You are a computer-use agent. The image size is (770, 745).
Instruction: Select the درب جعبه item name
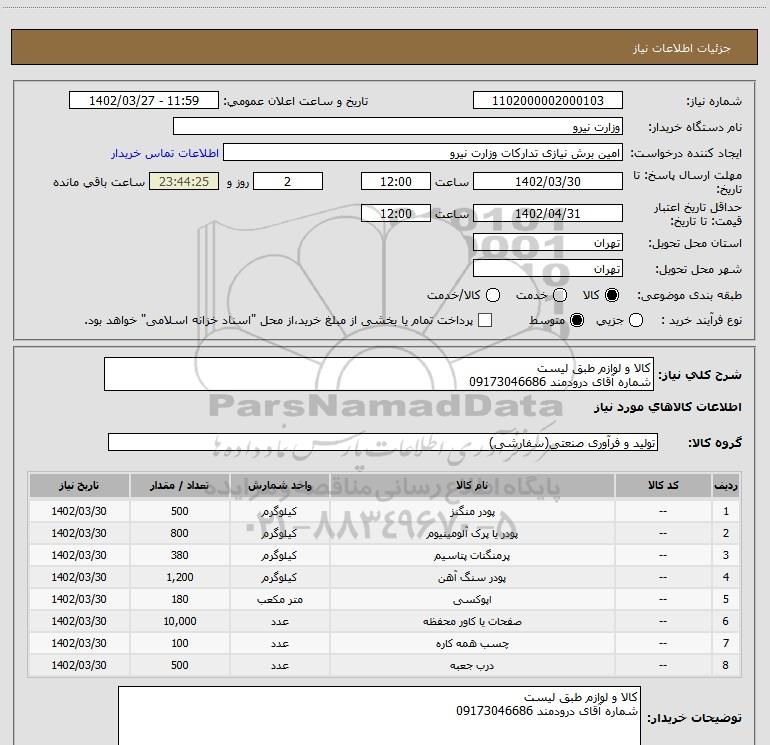click(x=472, y=665)
